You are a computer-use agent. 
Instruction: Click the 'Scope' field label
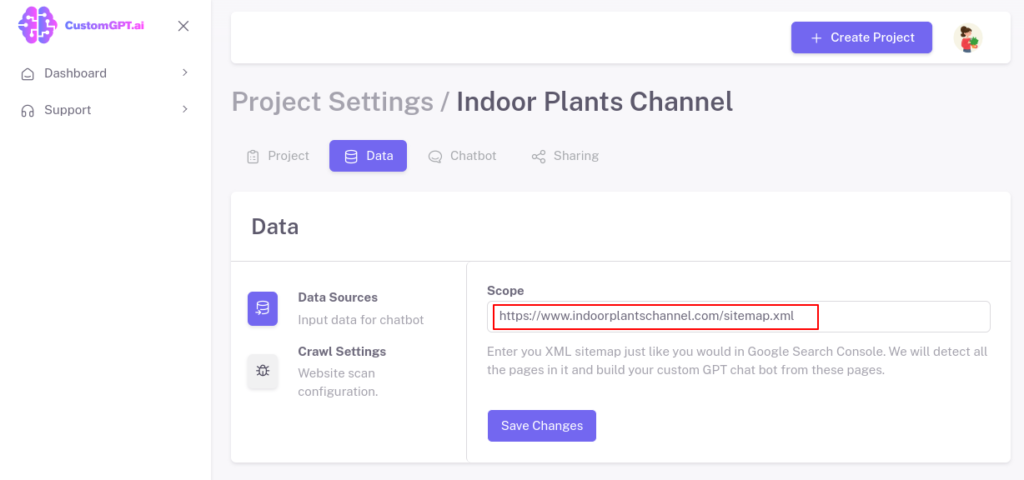505,291
